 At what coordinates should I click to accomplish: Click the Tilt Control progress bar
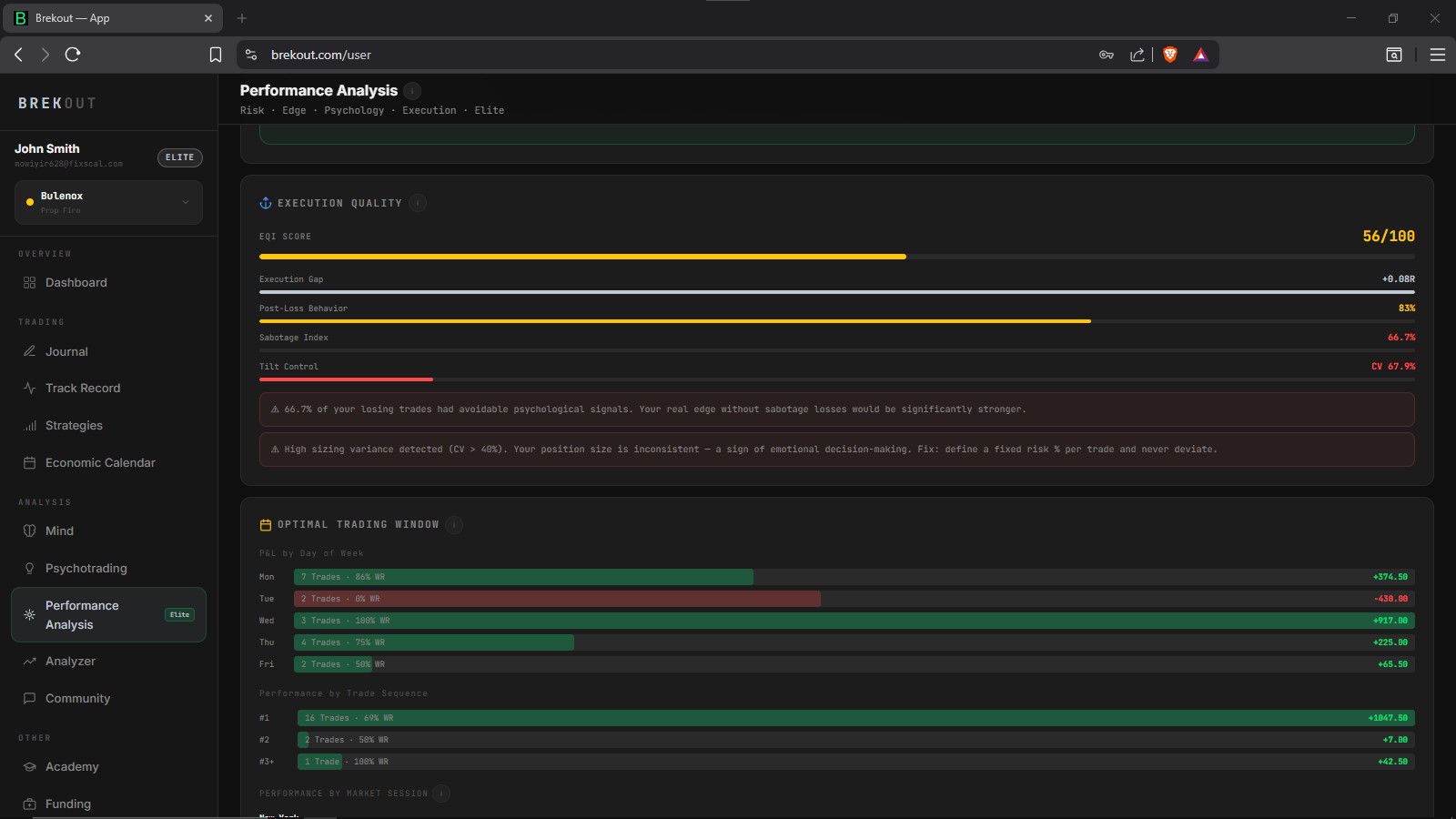(x=837, y=379)
